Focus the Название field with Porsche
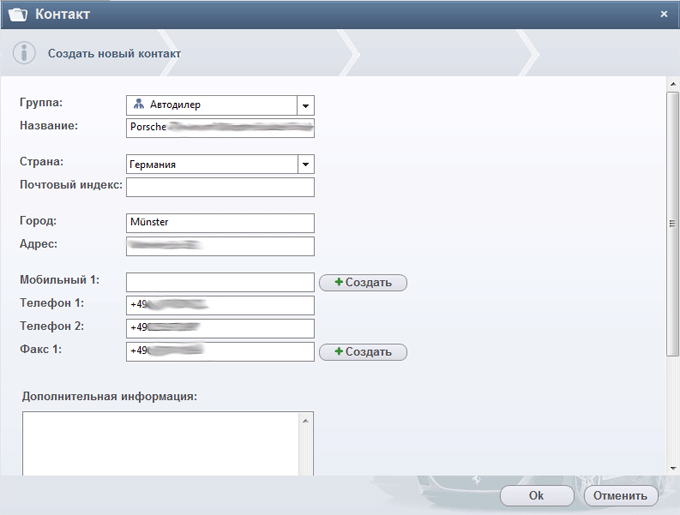Image resolution: width=680 pixels, height=515 pixels. point(220,128)
